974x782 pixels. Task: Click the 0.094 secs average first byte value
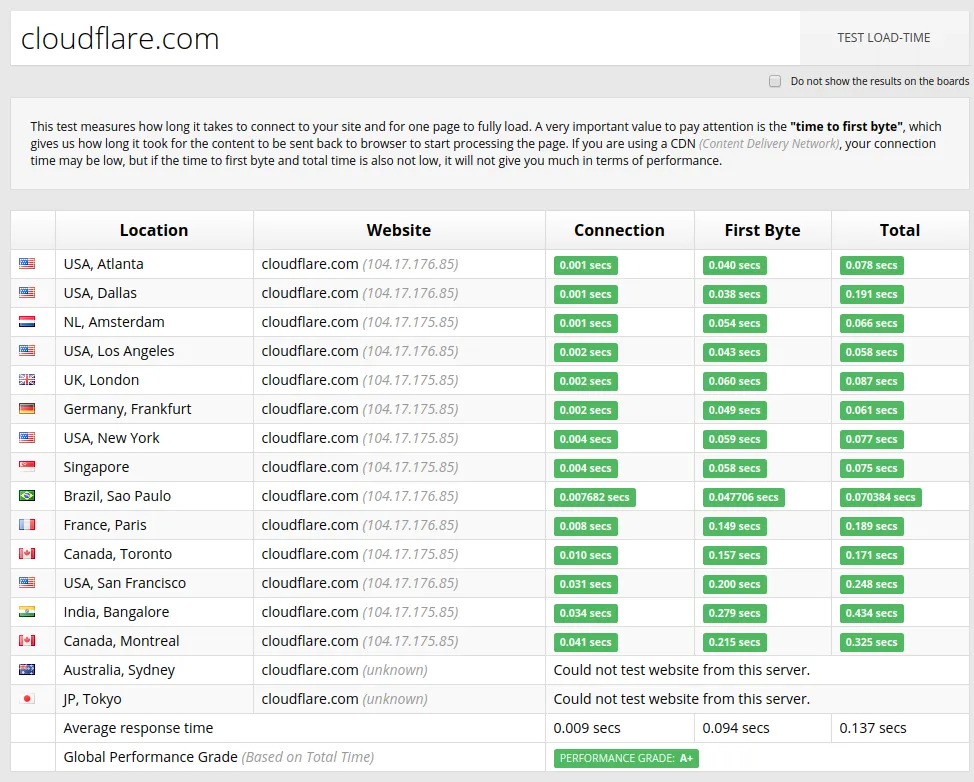[736, 728]
